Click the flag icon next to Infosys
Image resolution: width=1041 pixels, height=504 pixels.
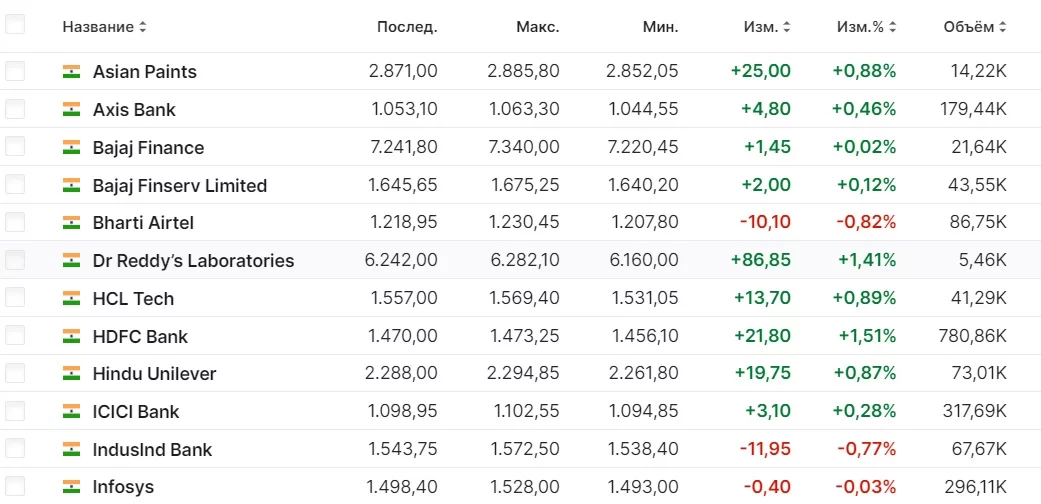point(71,487)
